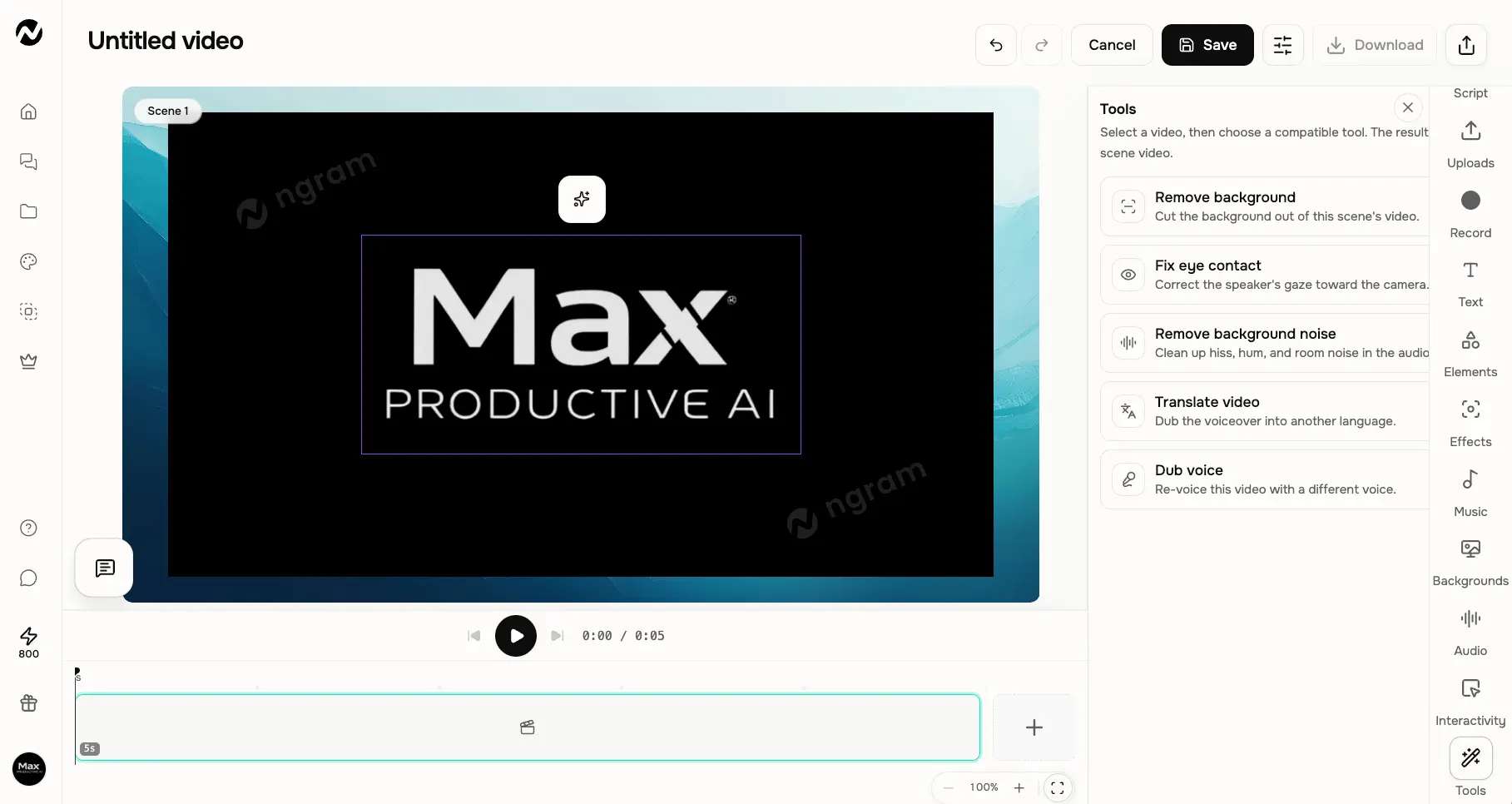
Task: Skip to the previous scene
Action: 474,636
